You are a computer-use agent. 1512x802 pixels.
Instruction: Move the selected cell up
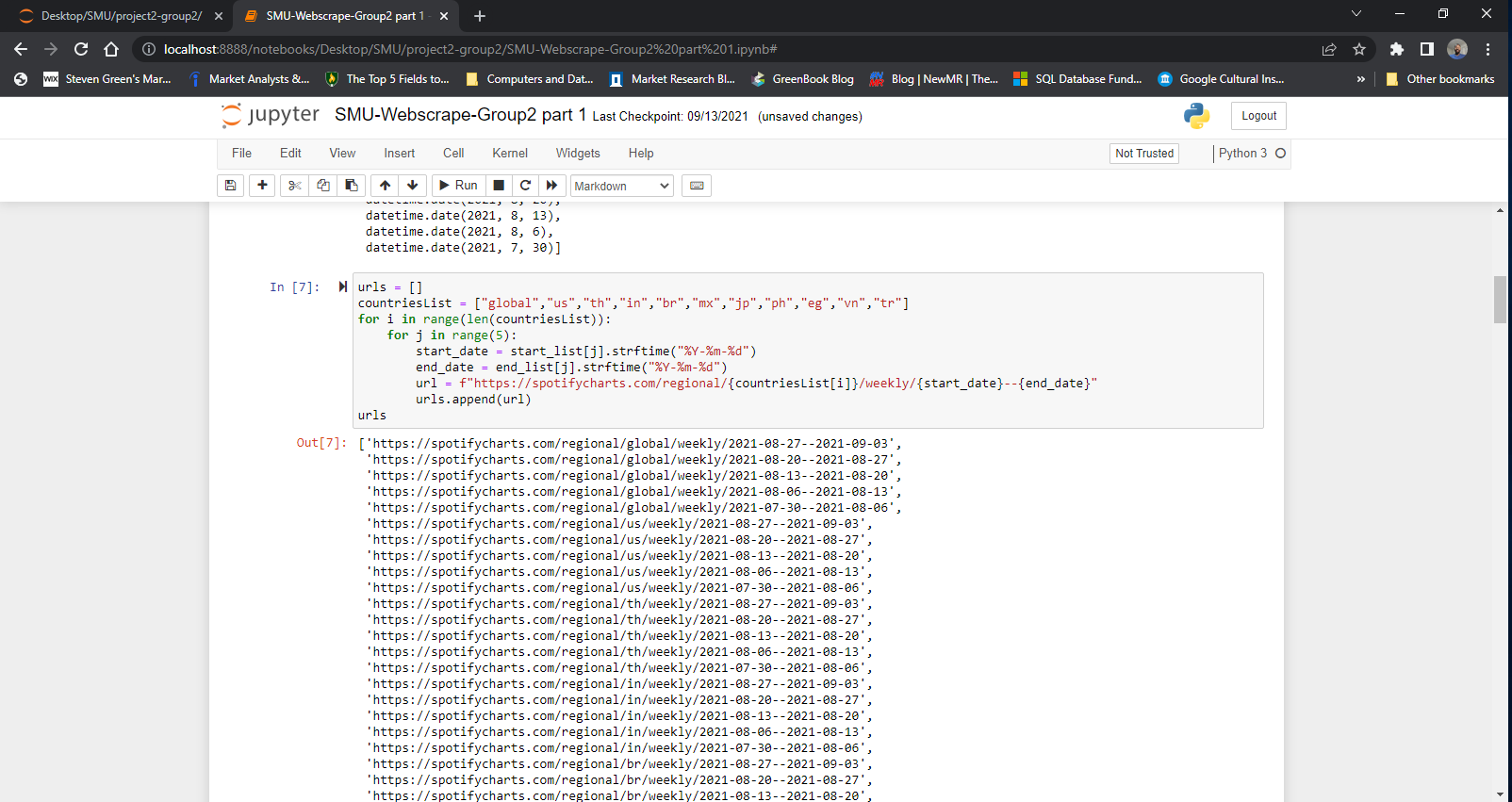point(385,186)
